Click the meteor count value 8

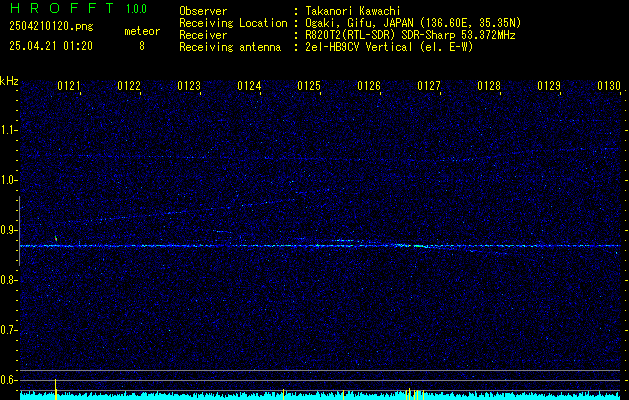coord(142,46)
